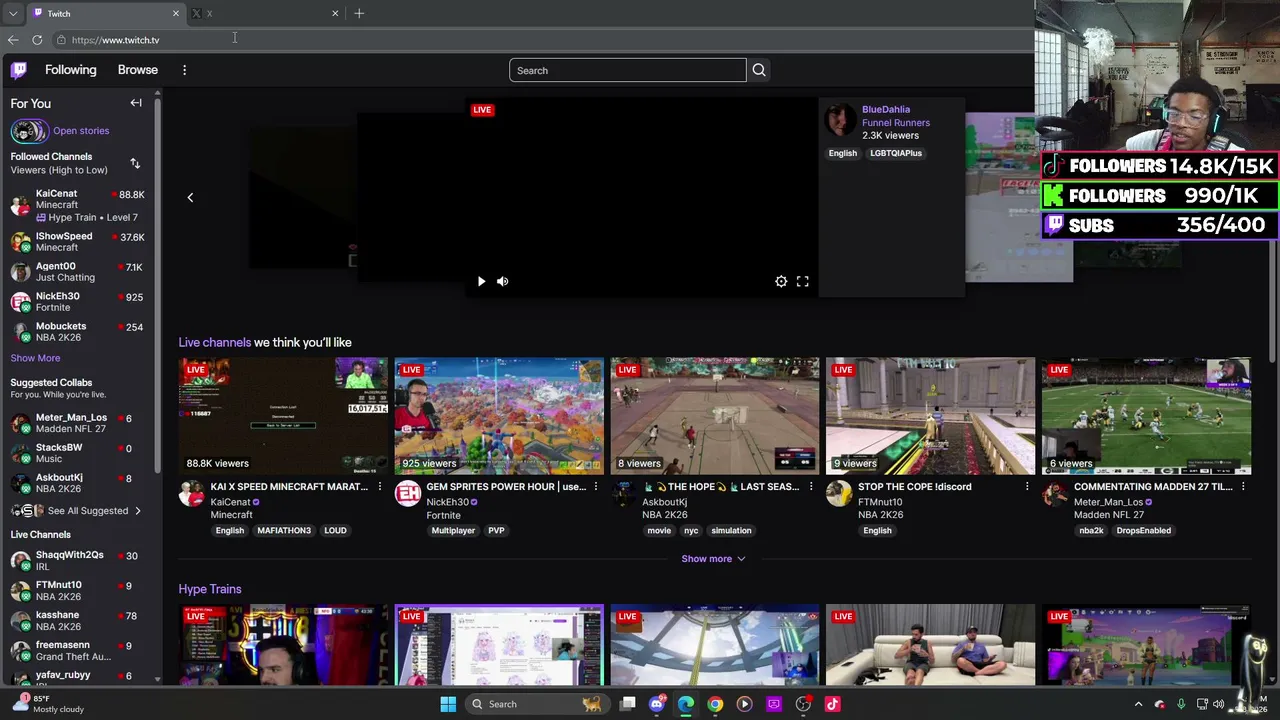This screenshot has width=1280, height=720.
Task: Open the Browse tab
Action: pyautogui.click(x=138, y=70)
